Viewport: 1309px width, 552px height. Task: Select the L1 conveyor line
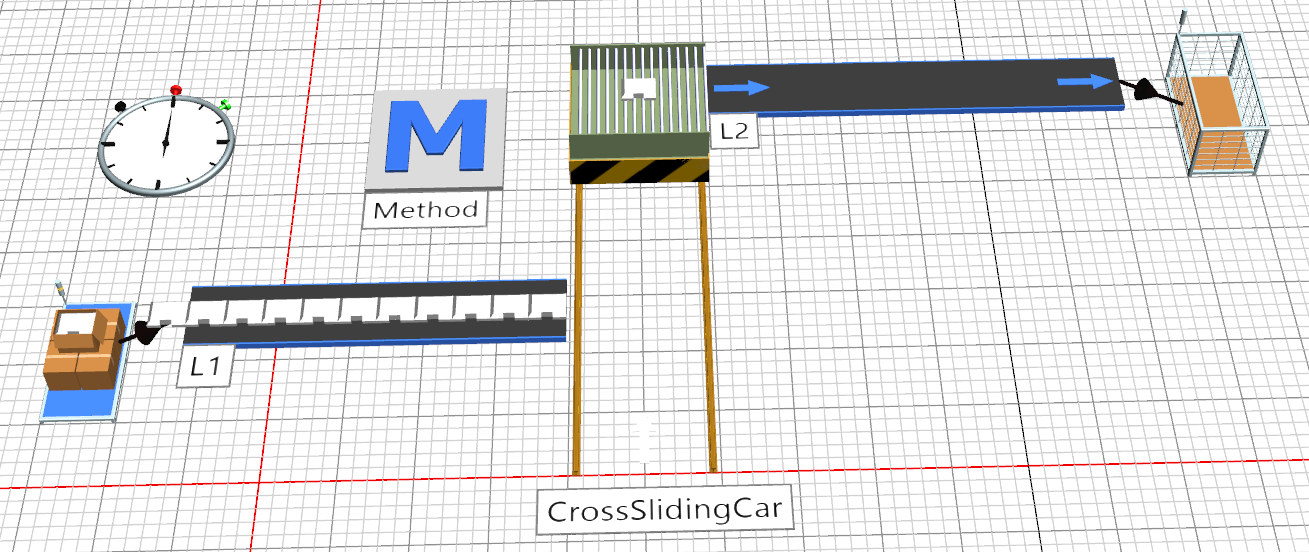pos(380,312)
